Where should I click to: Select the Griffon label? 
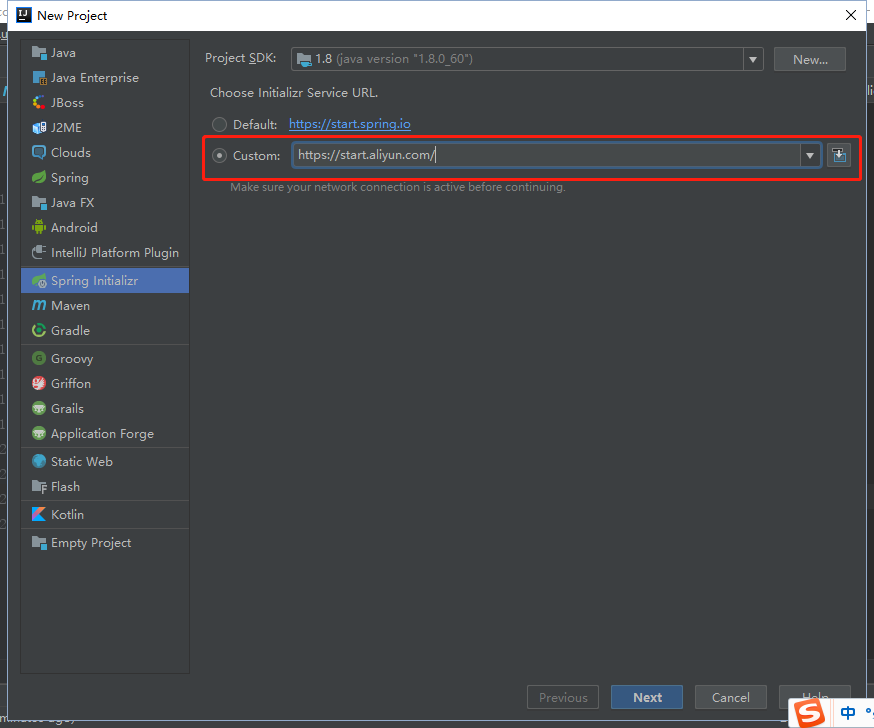click(71, 384)
